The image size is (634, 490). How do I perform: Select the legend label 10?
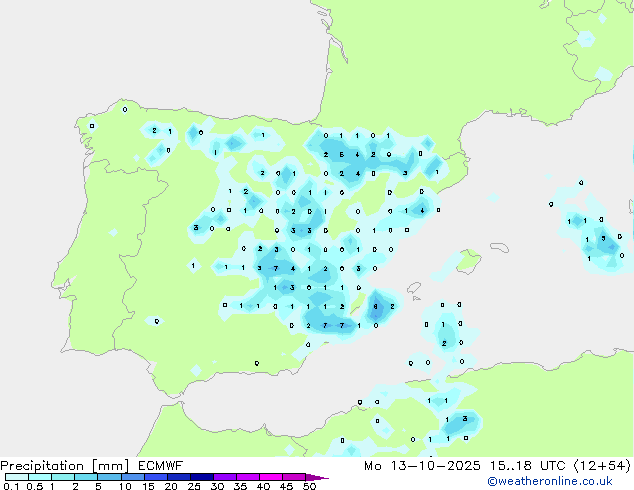coord(125,486)
